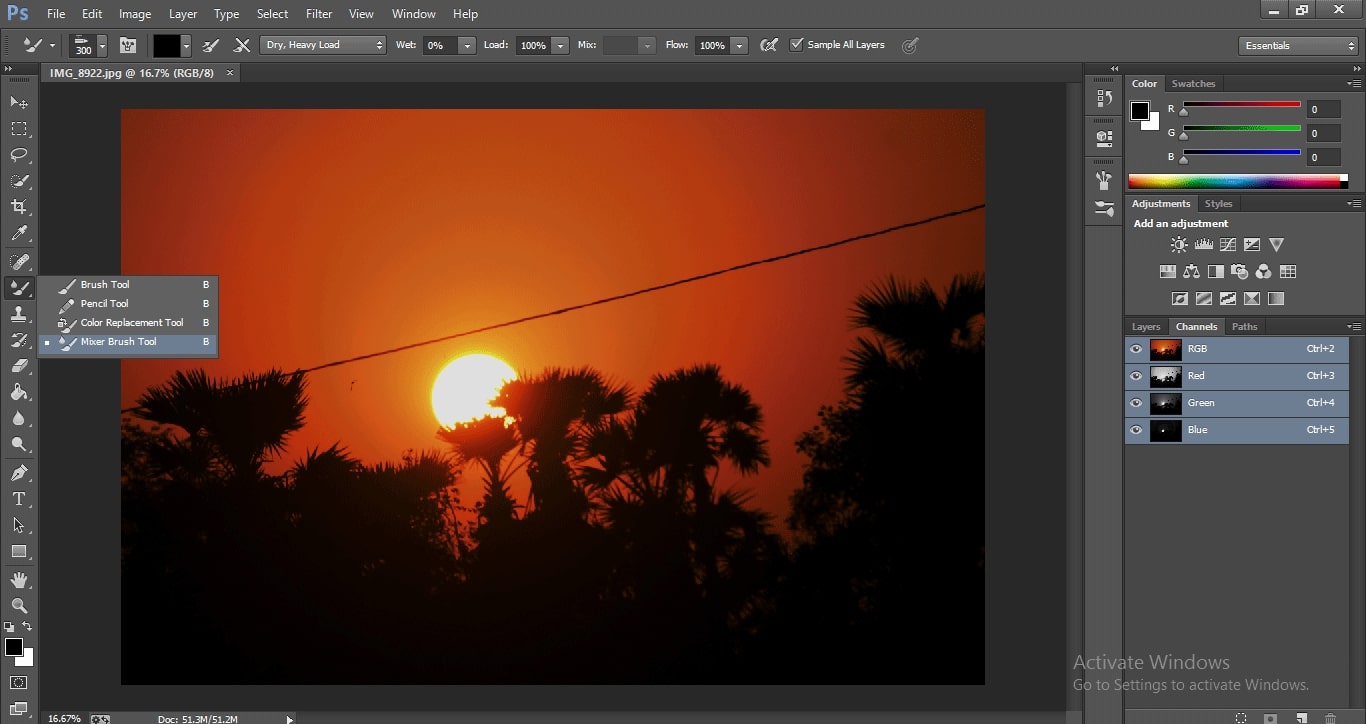
Task: Add a Brightness/Contrast adjustment
Action: 1179,244
